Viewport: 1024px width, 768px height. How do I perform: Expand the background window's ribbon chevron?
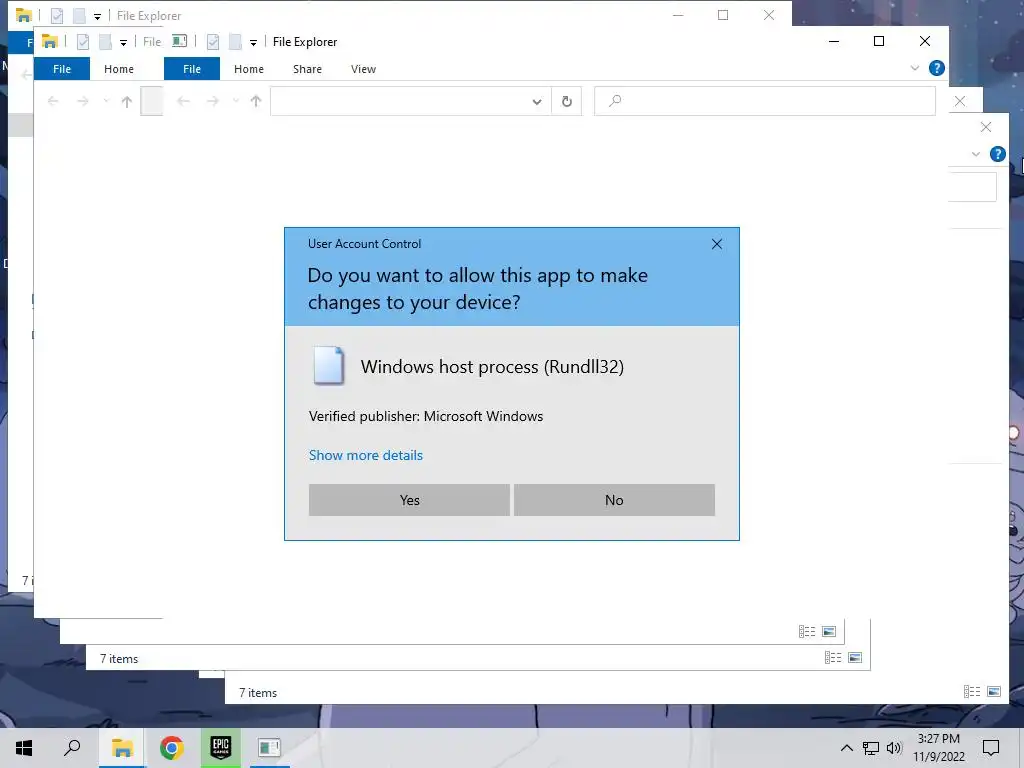click(976, 154)
